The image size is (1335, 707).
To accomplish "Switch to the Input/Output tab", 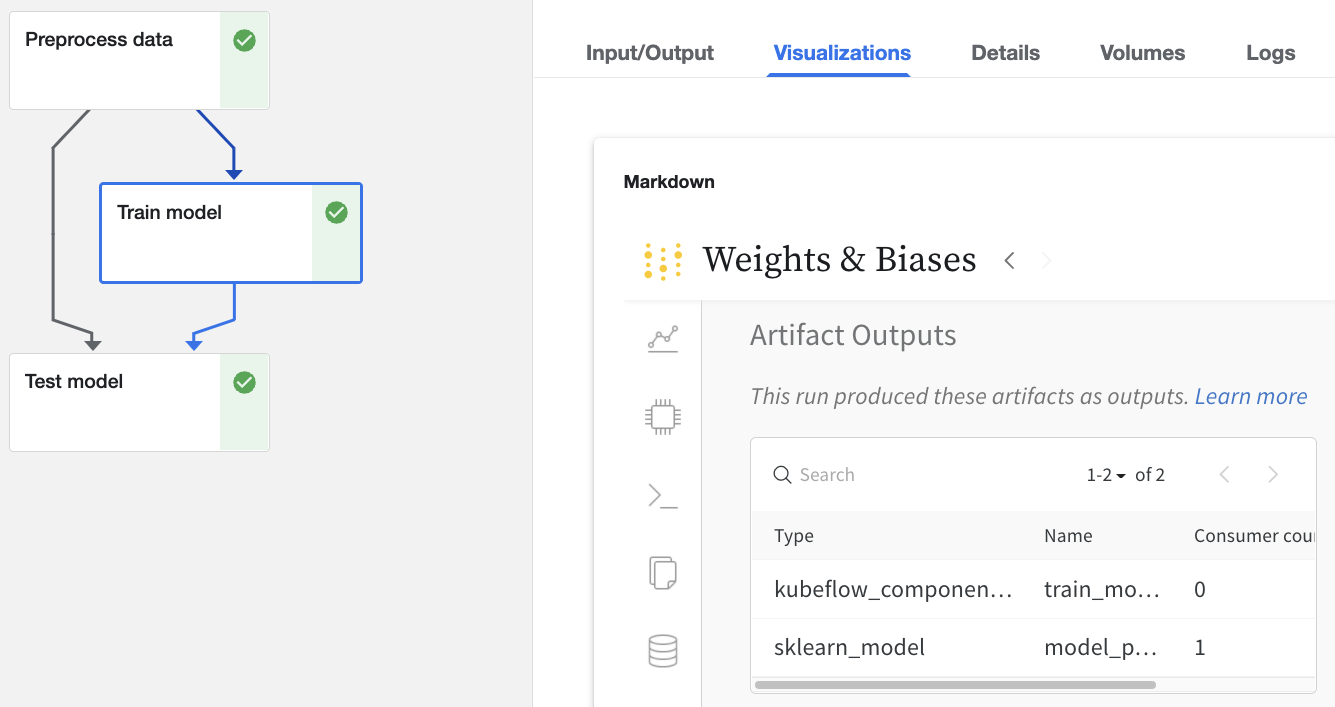I will point(650,52).
